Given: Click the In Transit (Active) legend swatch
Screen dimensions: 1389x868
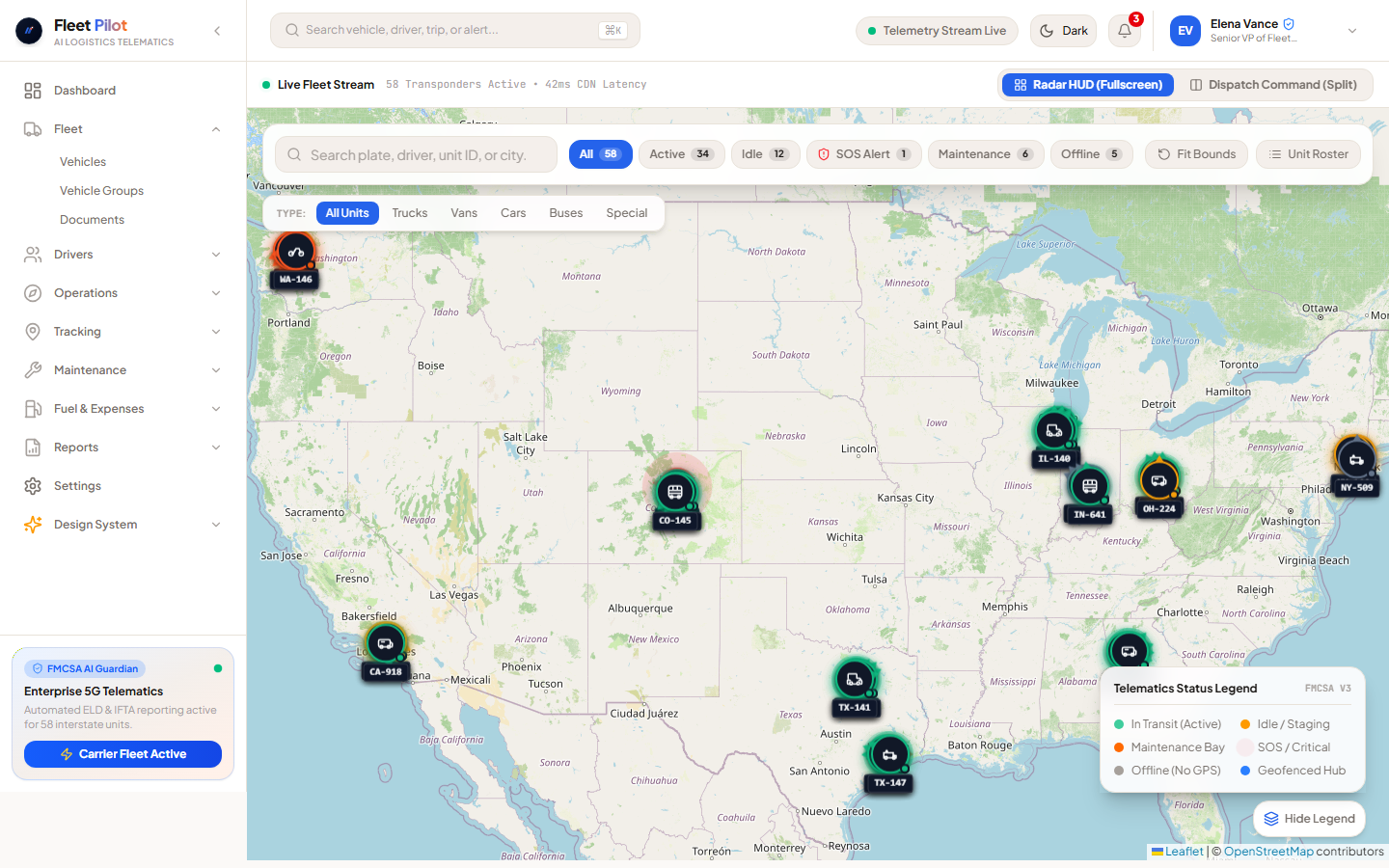Looking at the screenshot, I should click(1119, 724).
